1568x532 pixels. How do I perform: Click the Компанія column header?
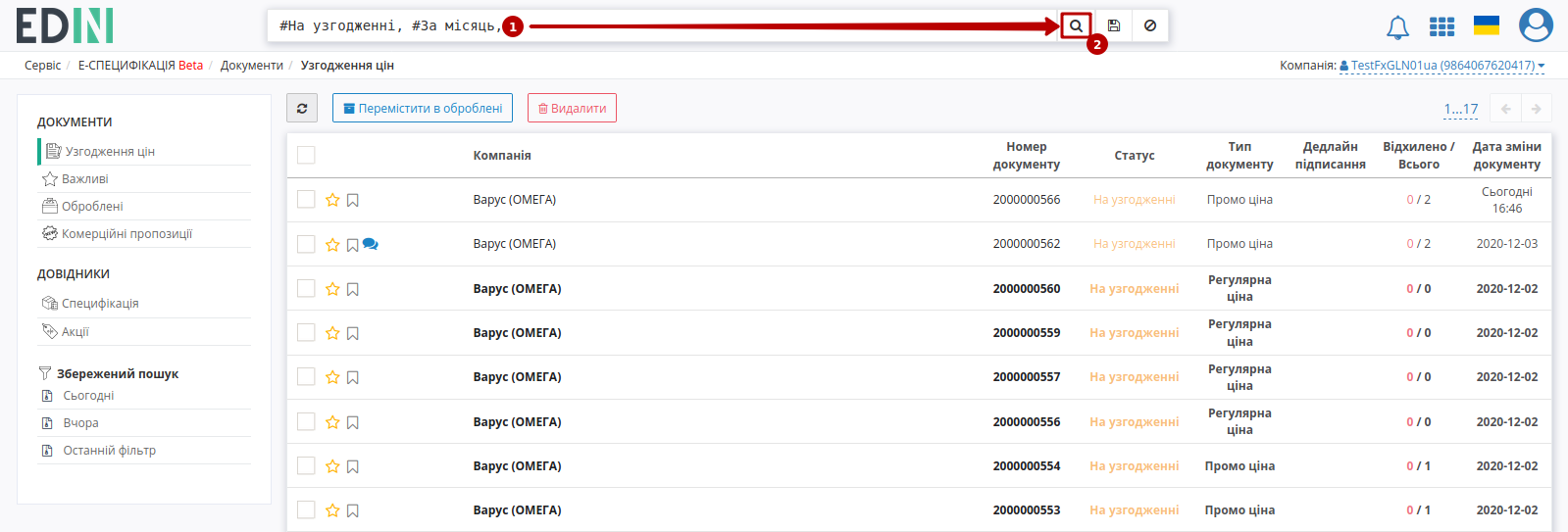(502, 156)
